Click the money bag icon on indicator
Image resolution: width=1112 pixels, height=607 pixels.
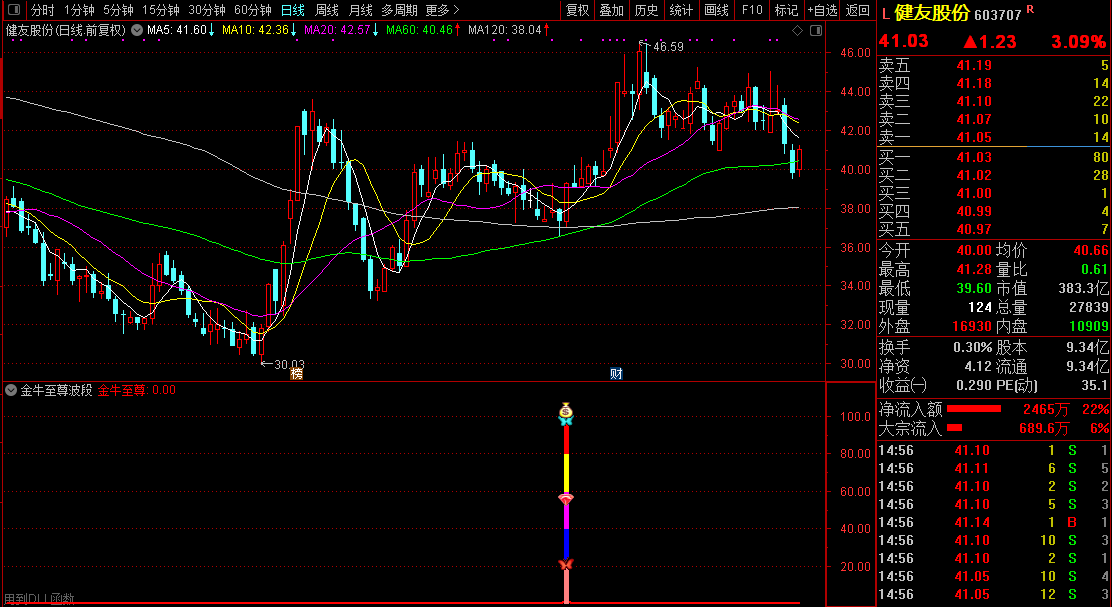pos(566,409)
